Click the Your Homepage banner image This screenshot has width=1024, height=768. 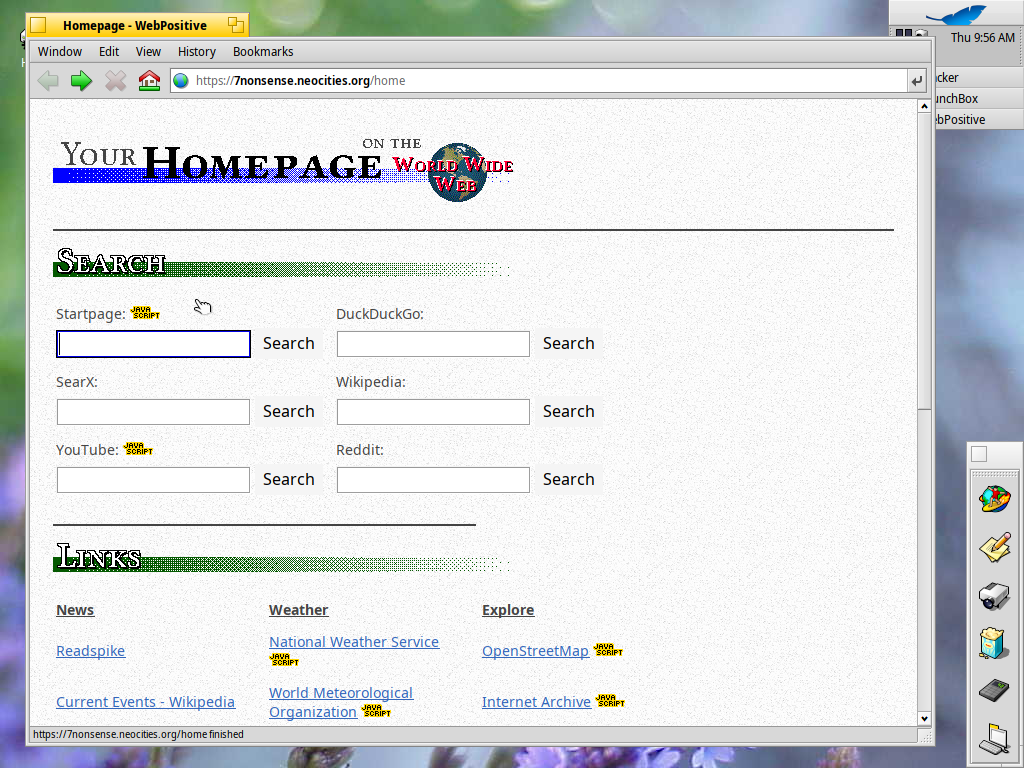[283, 168]
